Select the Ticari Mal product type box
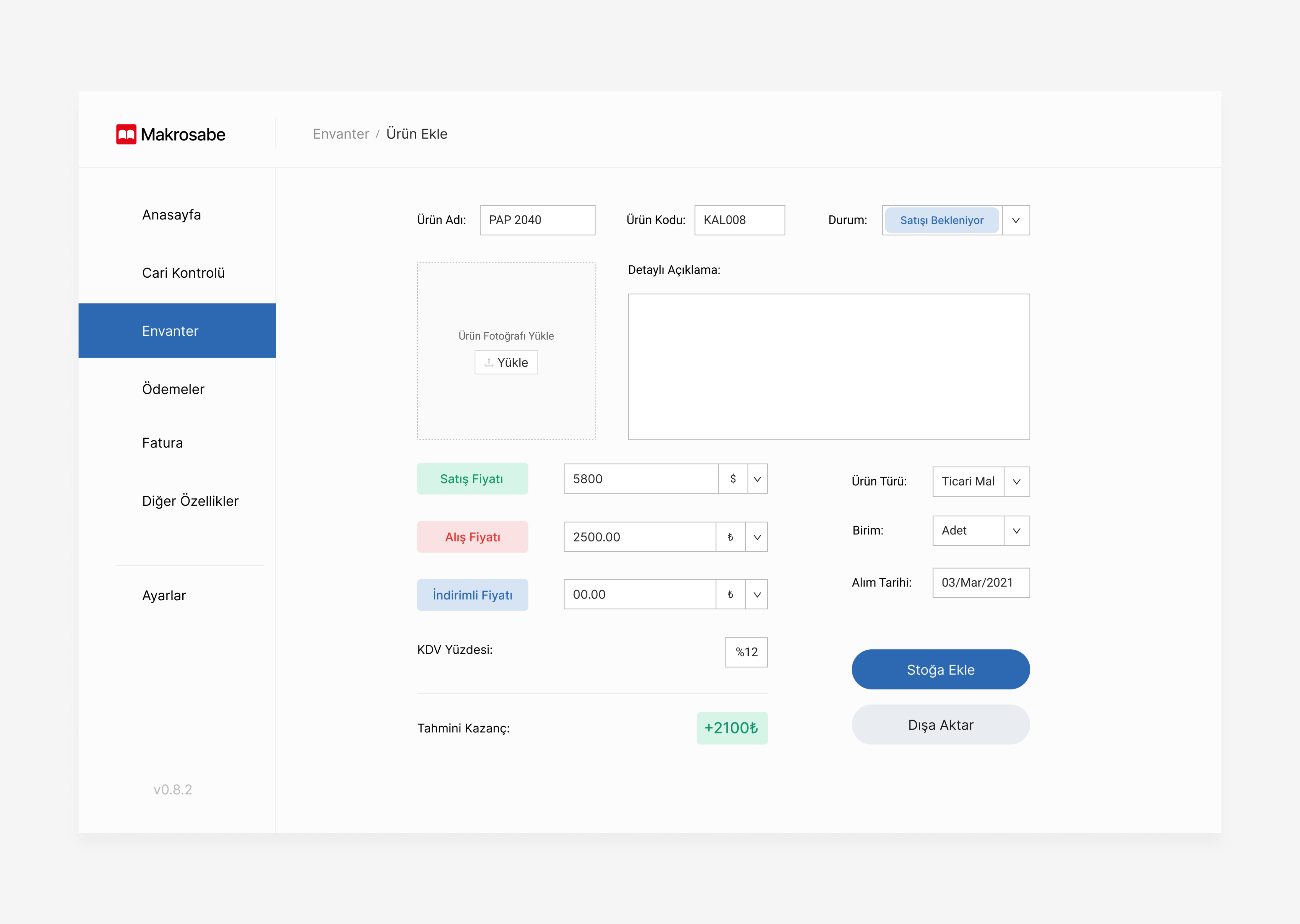The height and width of the screenshot is (924, 1300). click(x=968, y=482)
